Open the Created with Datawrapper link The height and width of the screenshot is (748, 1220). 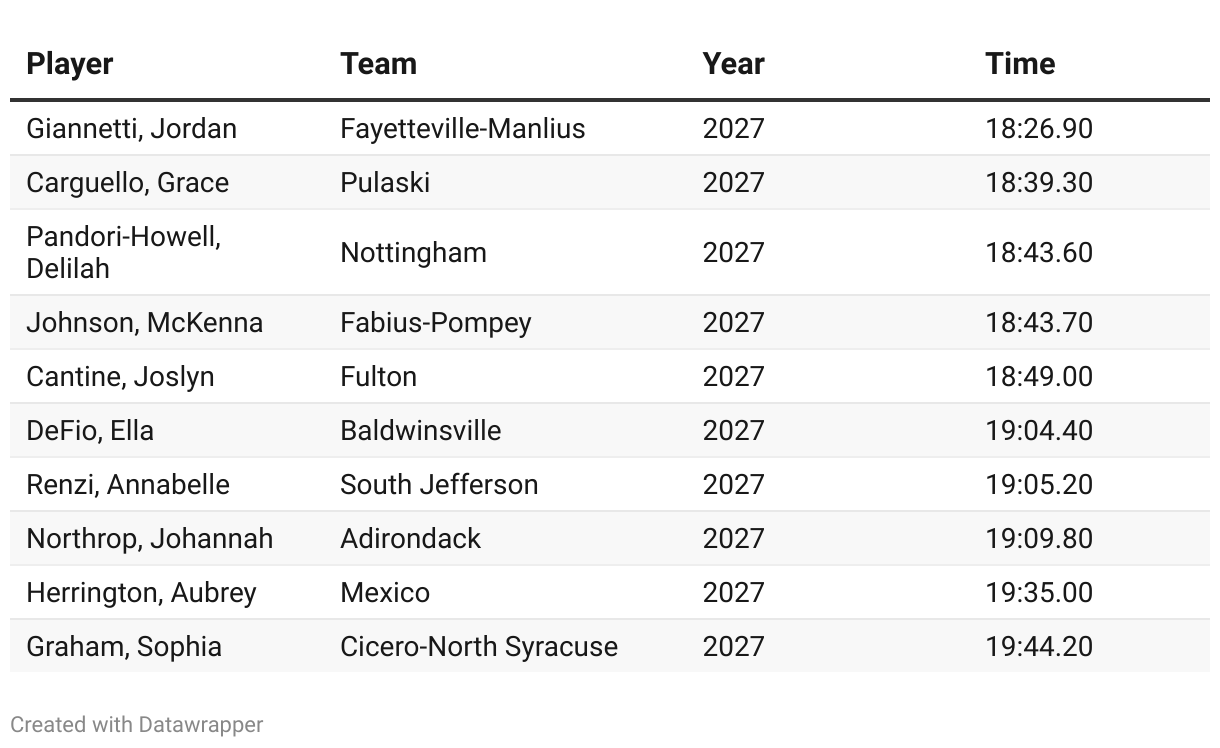(137, 725)
